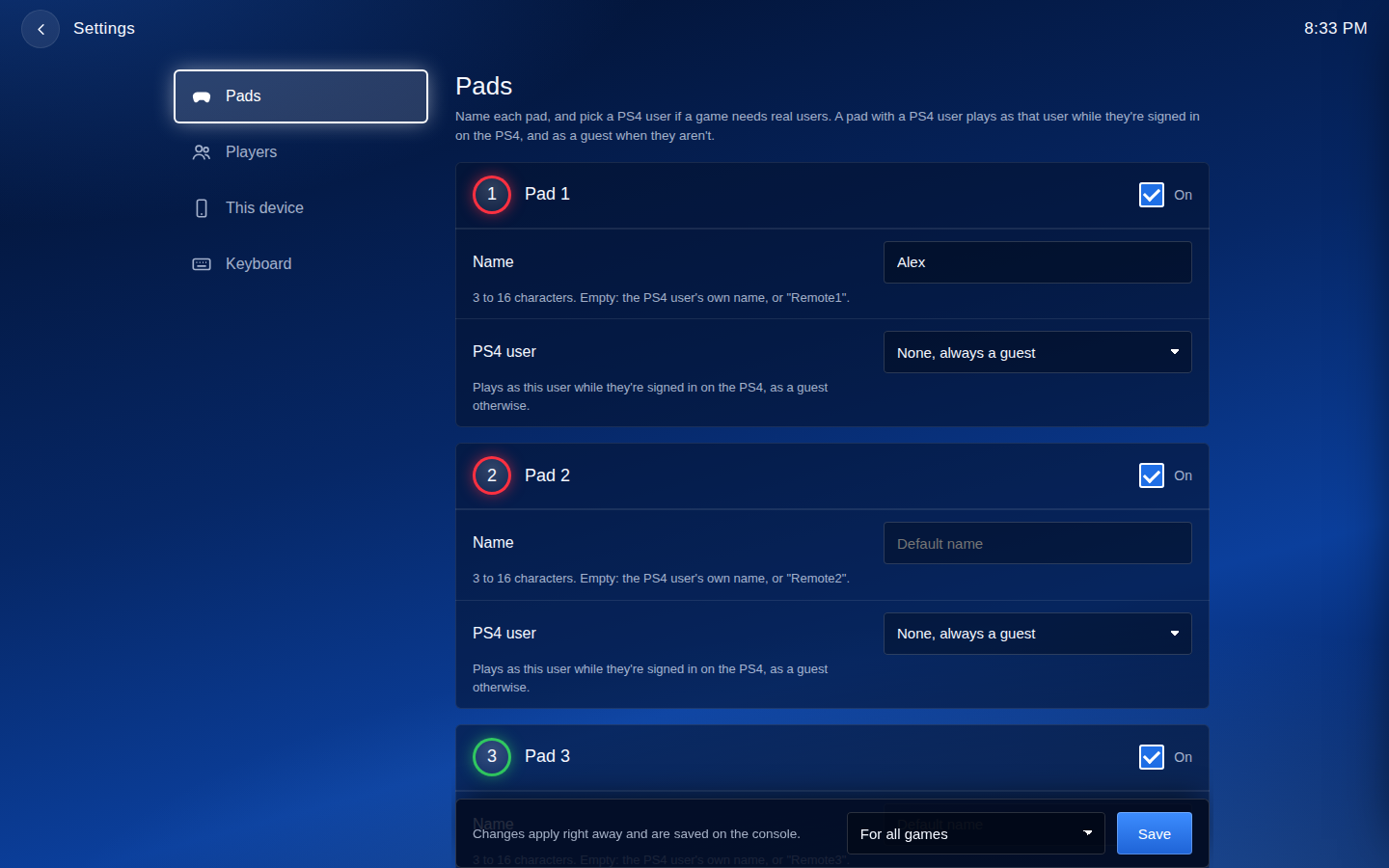The image size is (1389, 868).
Task: Click the red number 2 pad badge
Action: (492, 475)
